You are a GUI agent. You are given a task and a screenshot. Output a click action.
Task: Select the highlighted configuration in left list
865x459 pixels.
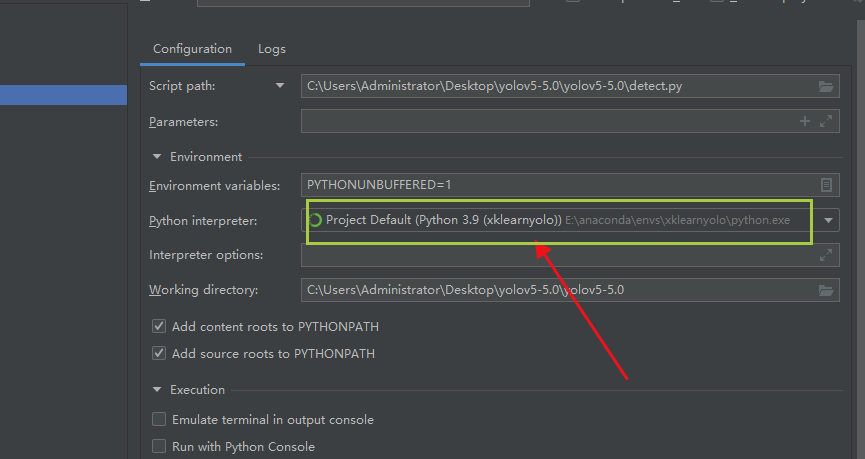pyautogui.click(x=63, y=96)
